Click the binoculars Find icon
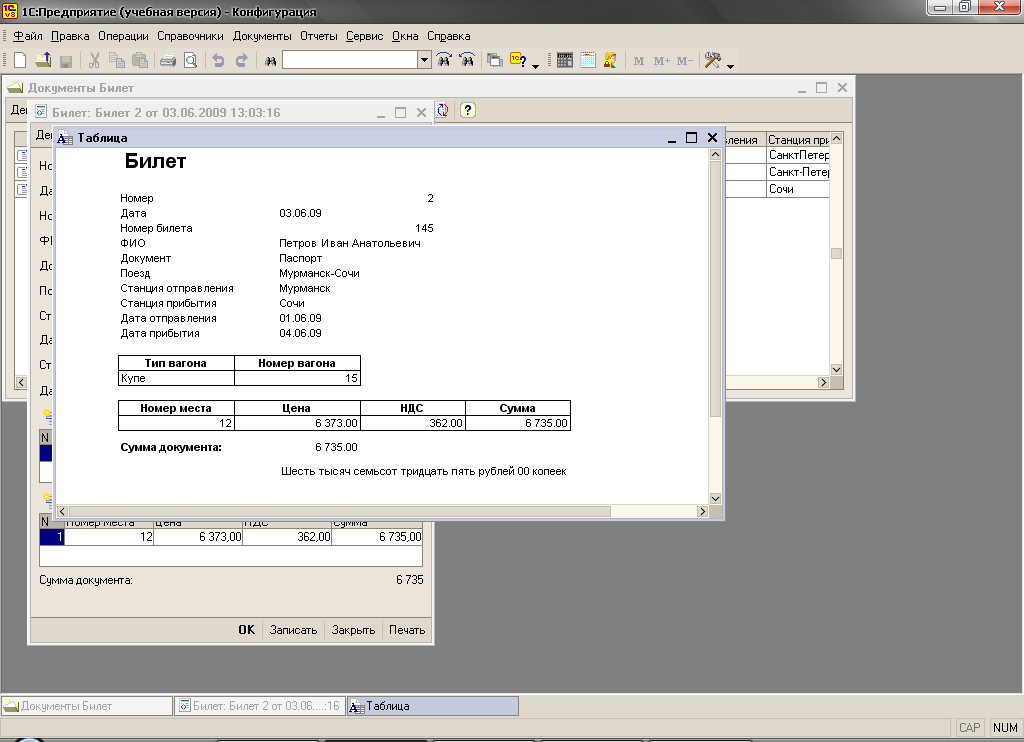Image resolution: width=1024 pixels, height=742 pixels. click(270, 60)
